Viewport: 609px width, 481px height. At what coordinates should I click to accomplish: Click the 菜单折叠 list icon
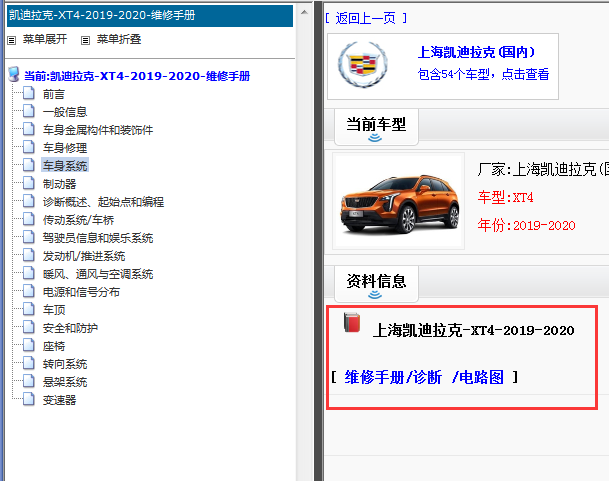(x=85, y=40)
